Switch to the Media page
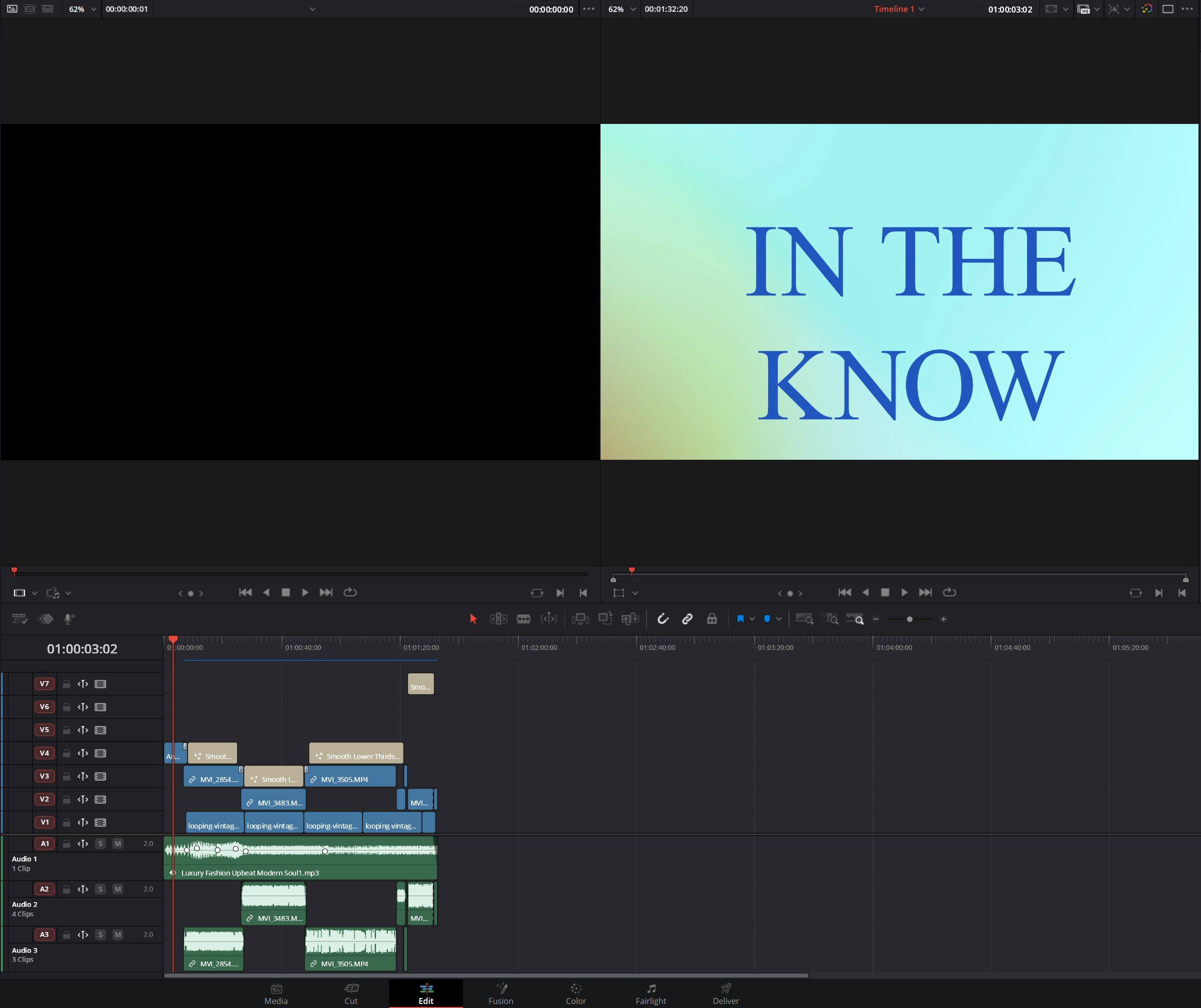1201x1008 pixels. 276,995
